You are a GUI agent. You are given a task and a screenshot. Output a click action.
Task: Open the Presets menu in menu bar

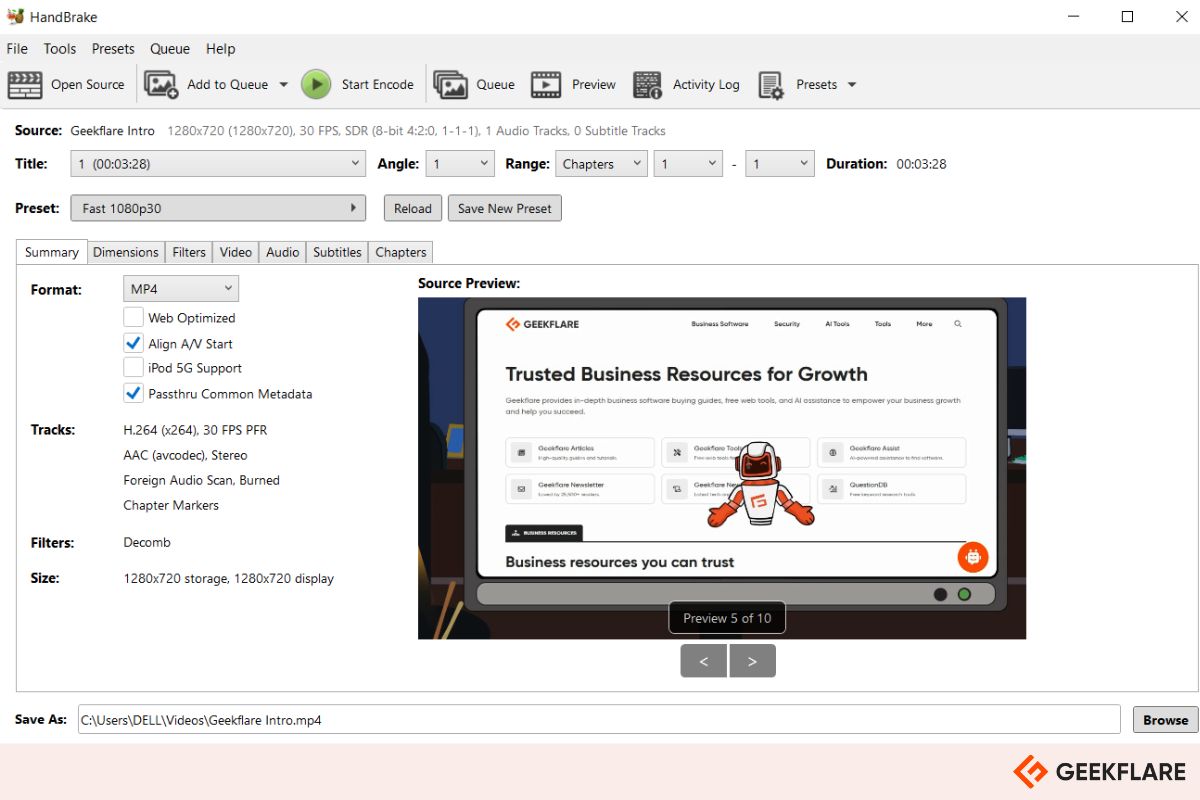tap(113, 48)
